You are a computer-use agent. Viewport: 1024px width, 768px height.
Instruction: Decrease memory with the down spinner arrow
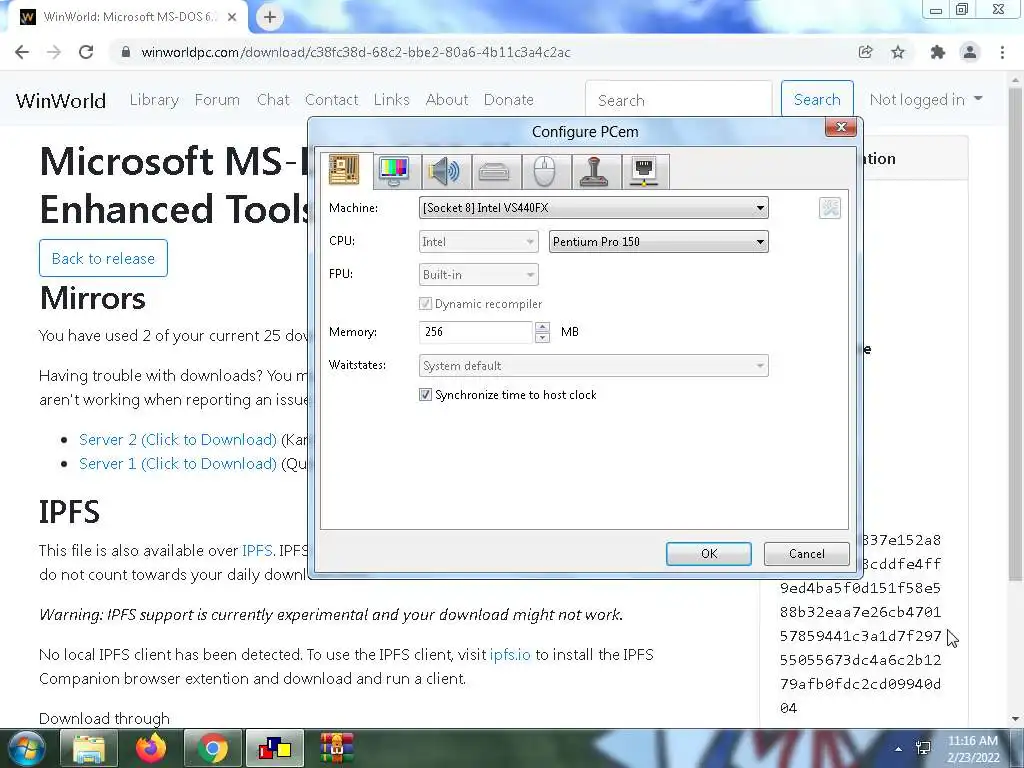tap(542, 338)
